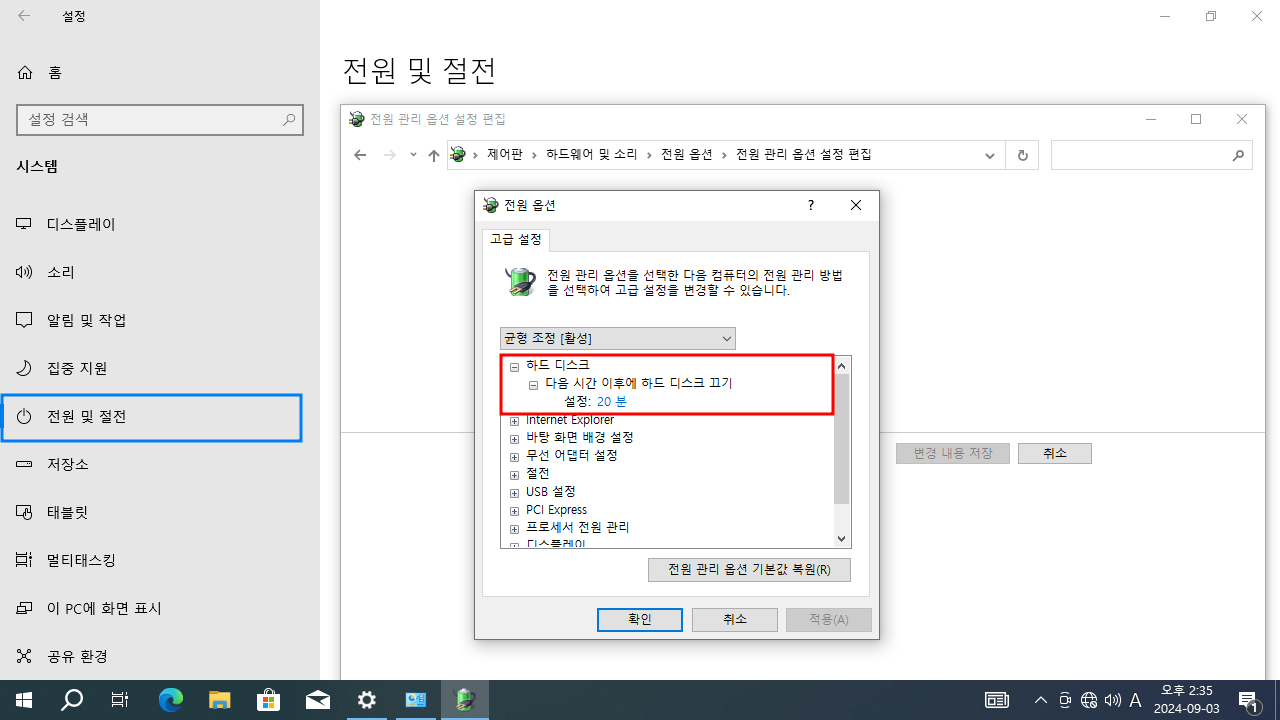Click Back arrow in Control Panel window
This screenshot has width=1280, height=720.
361,155
